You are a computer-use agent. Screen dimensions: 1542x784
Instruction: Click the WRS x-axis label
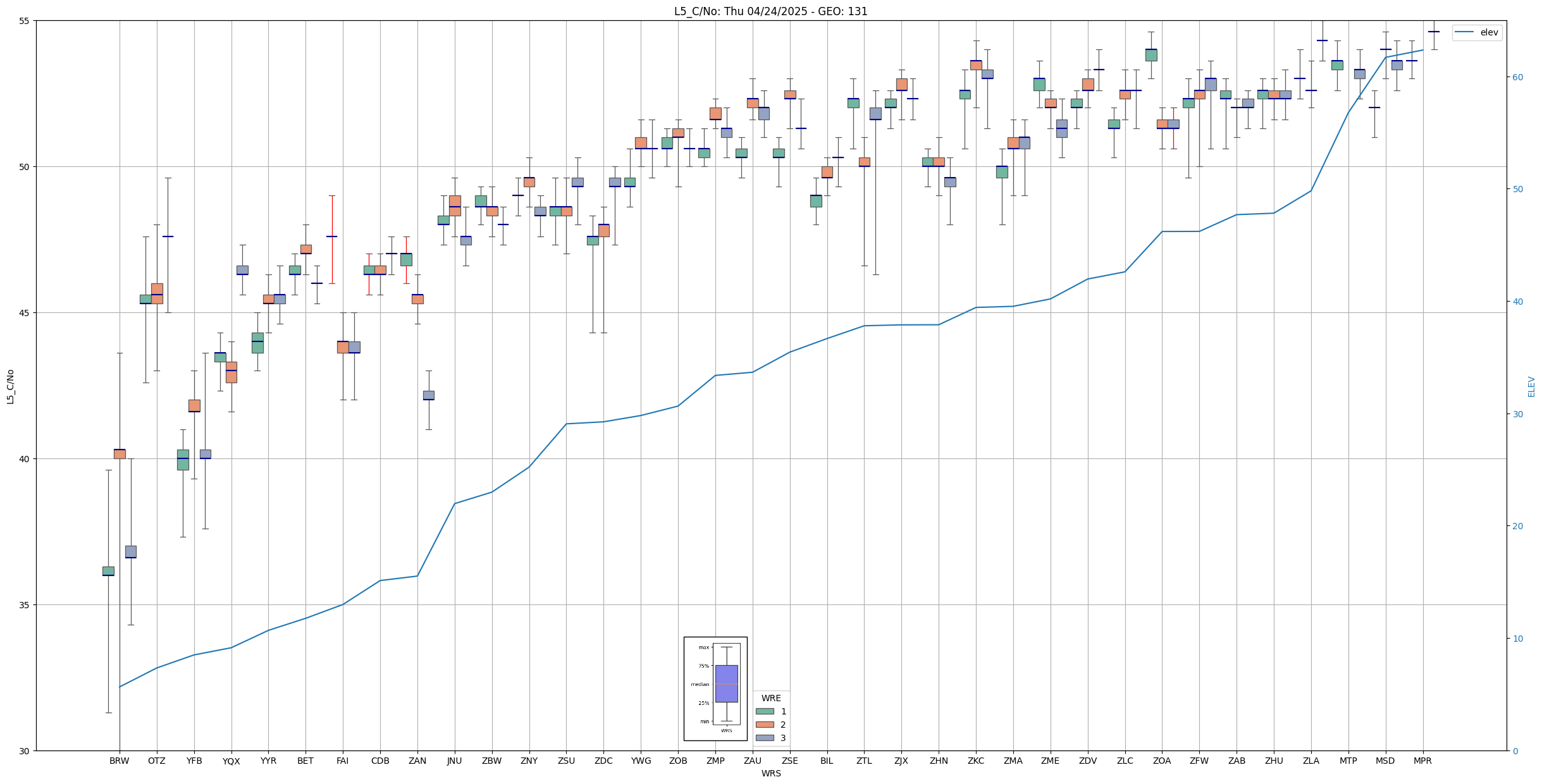(770, 773)
